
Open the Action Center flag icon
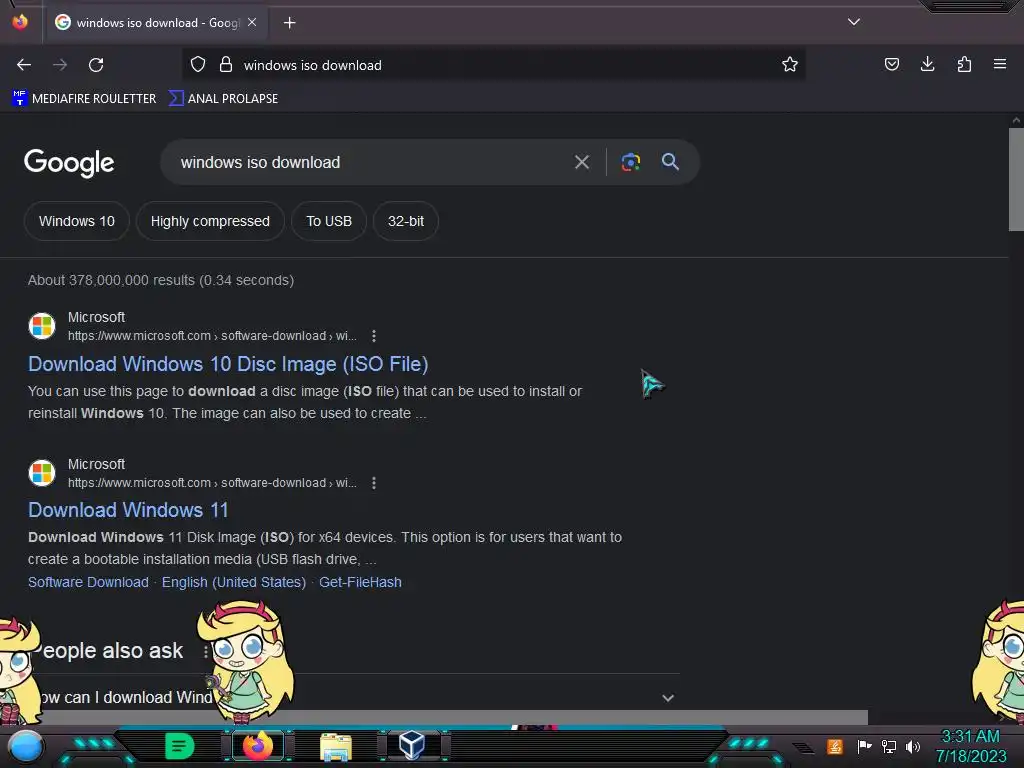pyautogui.click(x=864, y=746)
